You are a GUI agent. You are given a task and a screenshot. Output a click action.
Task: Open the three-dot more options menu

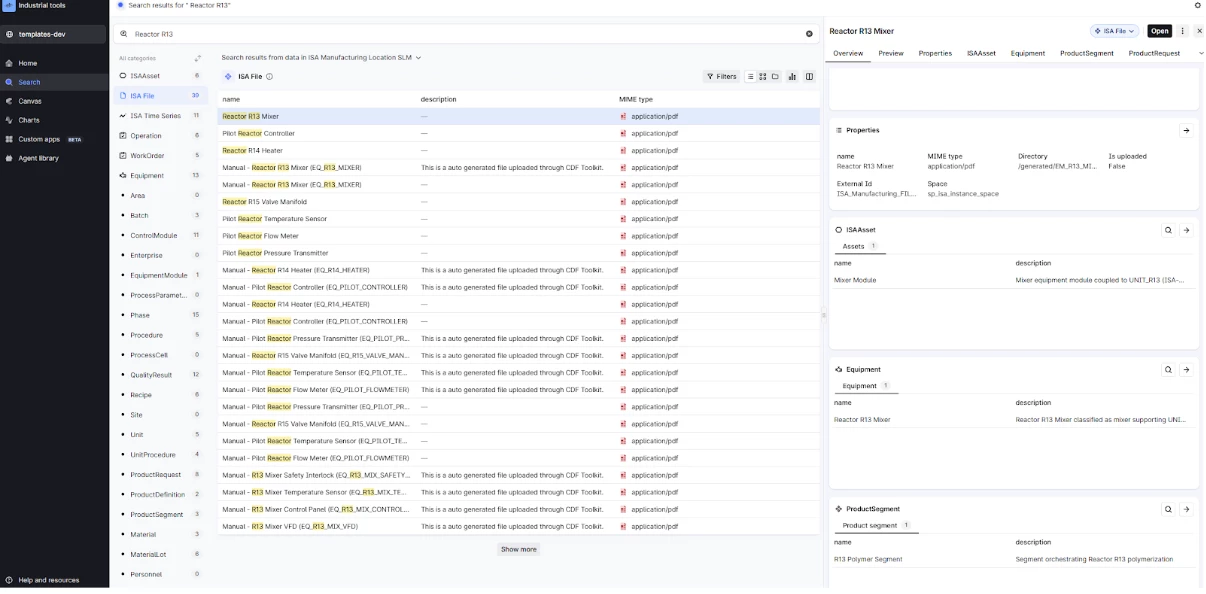pos(1183,31)
